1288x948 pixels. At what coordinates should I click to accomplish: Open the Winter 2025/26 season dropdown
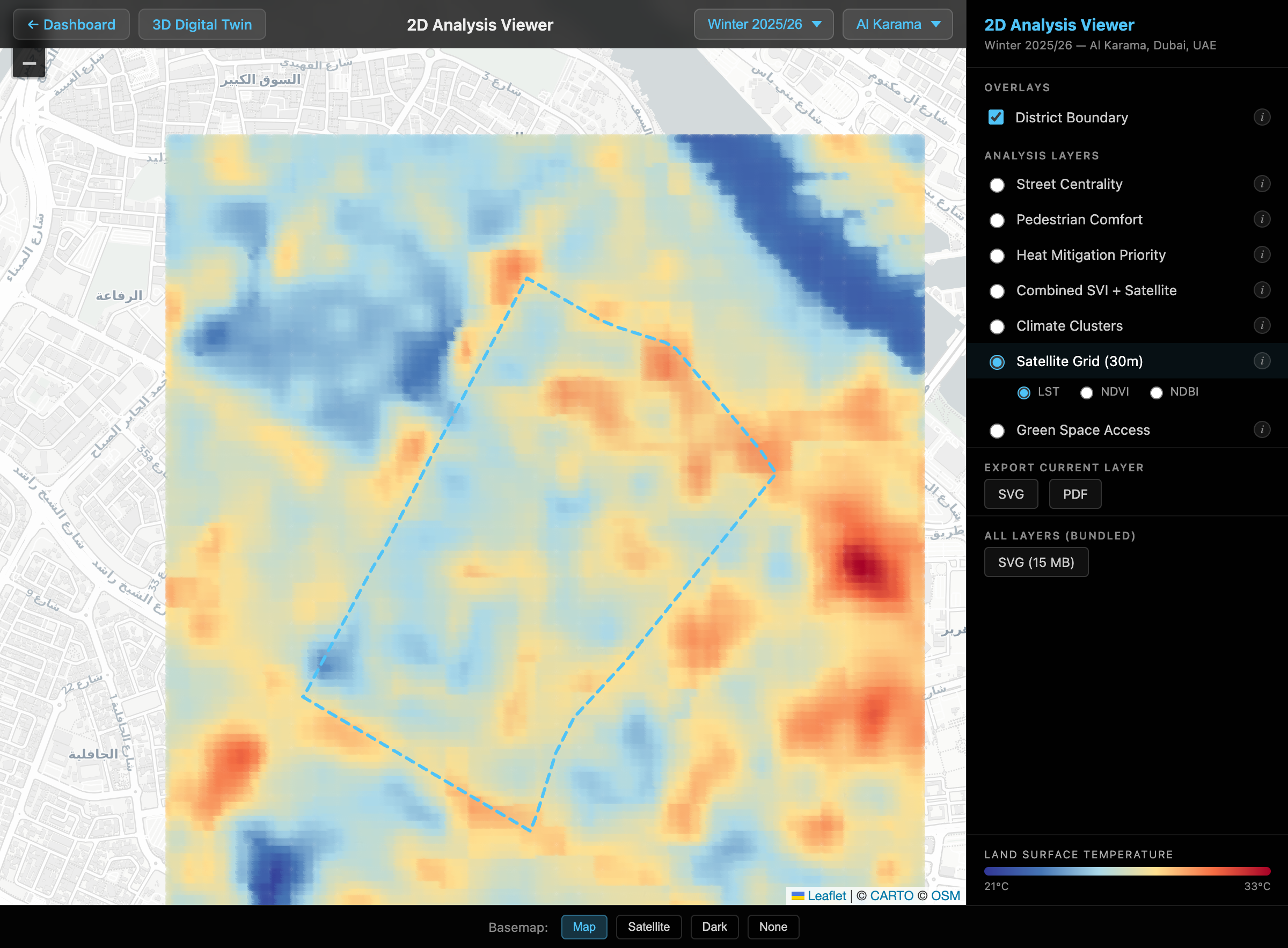click(x=764, y=25)
